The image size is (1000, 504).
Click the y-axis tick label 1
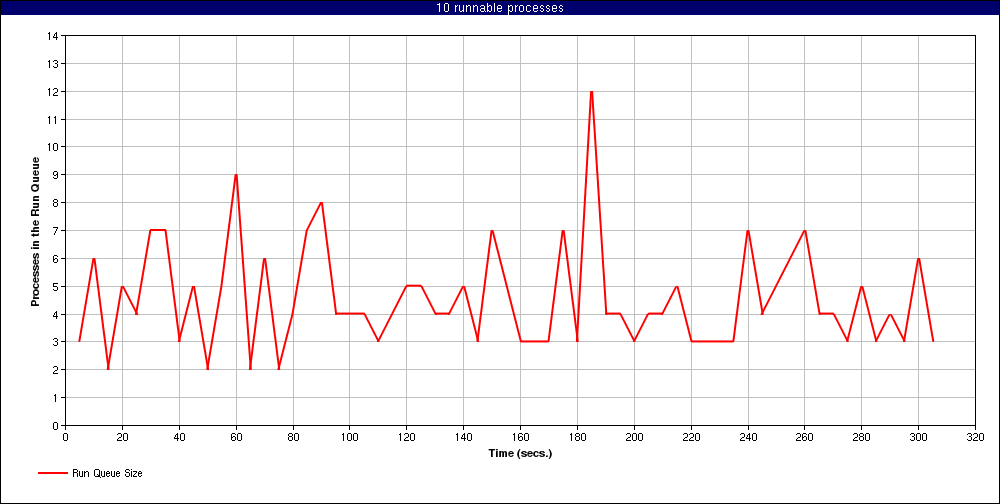click(55, 397)
